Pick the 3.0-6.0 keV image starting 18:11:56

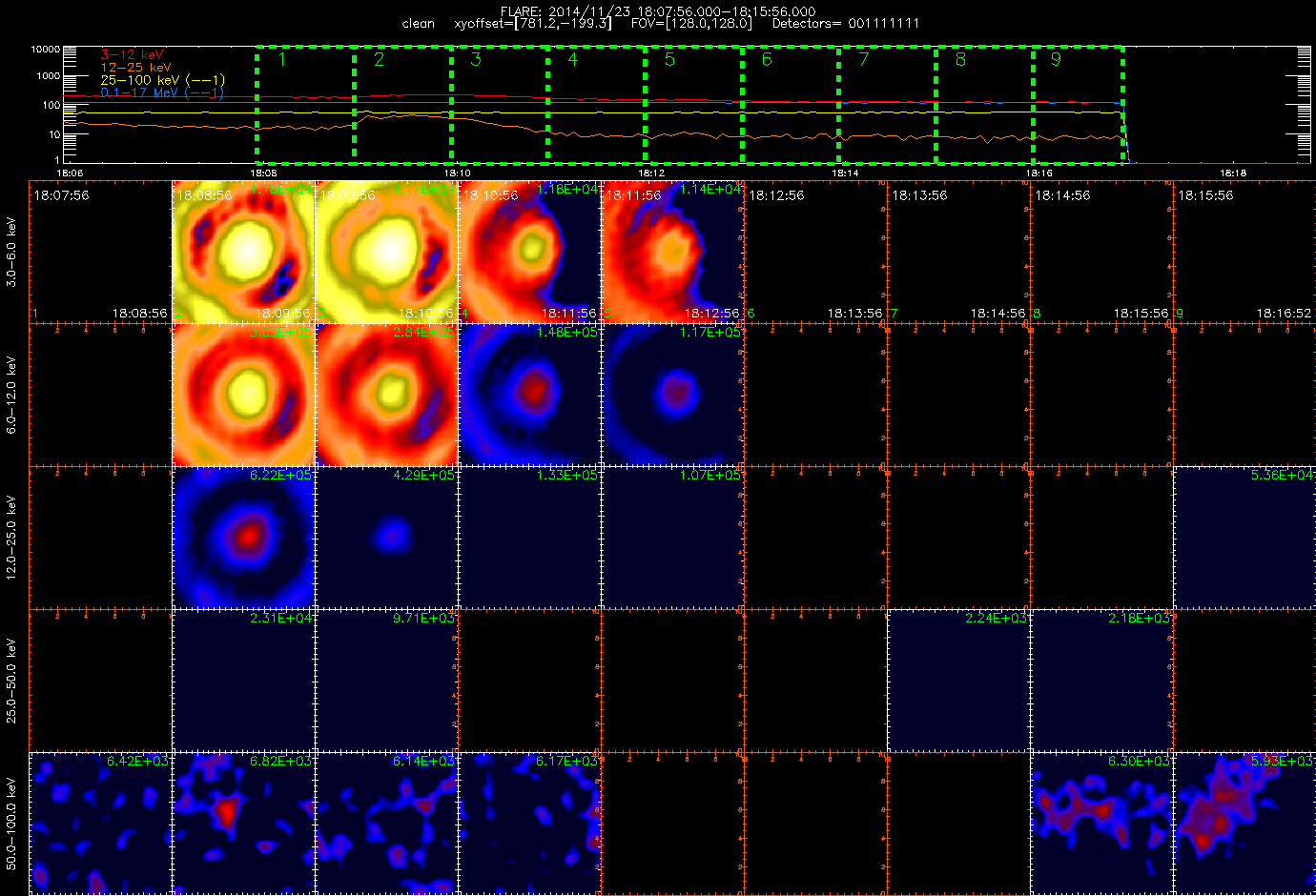click(672, 251)
